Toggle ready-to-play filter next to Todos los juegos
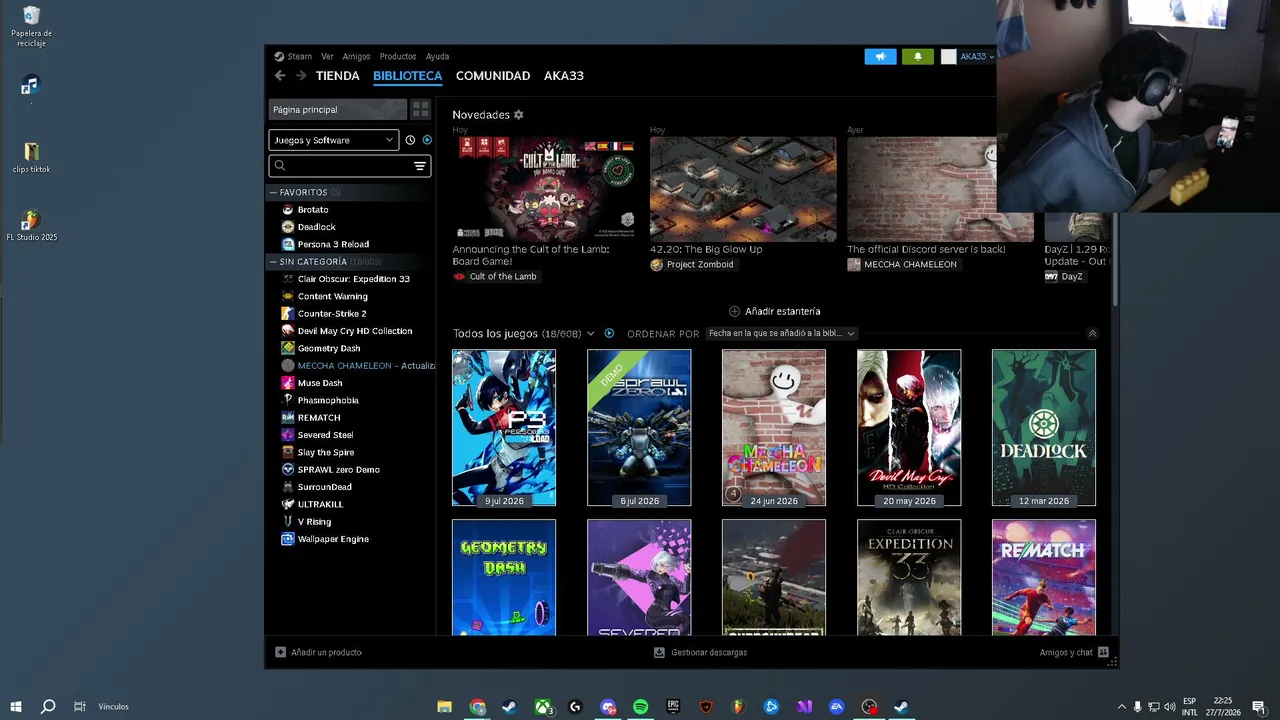This screenshot has width=1280, height=720. [609, 333]
